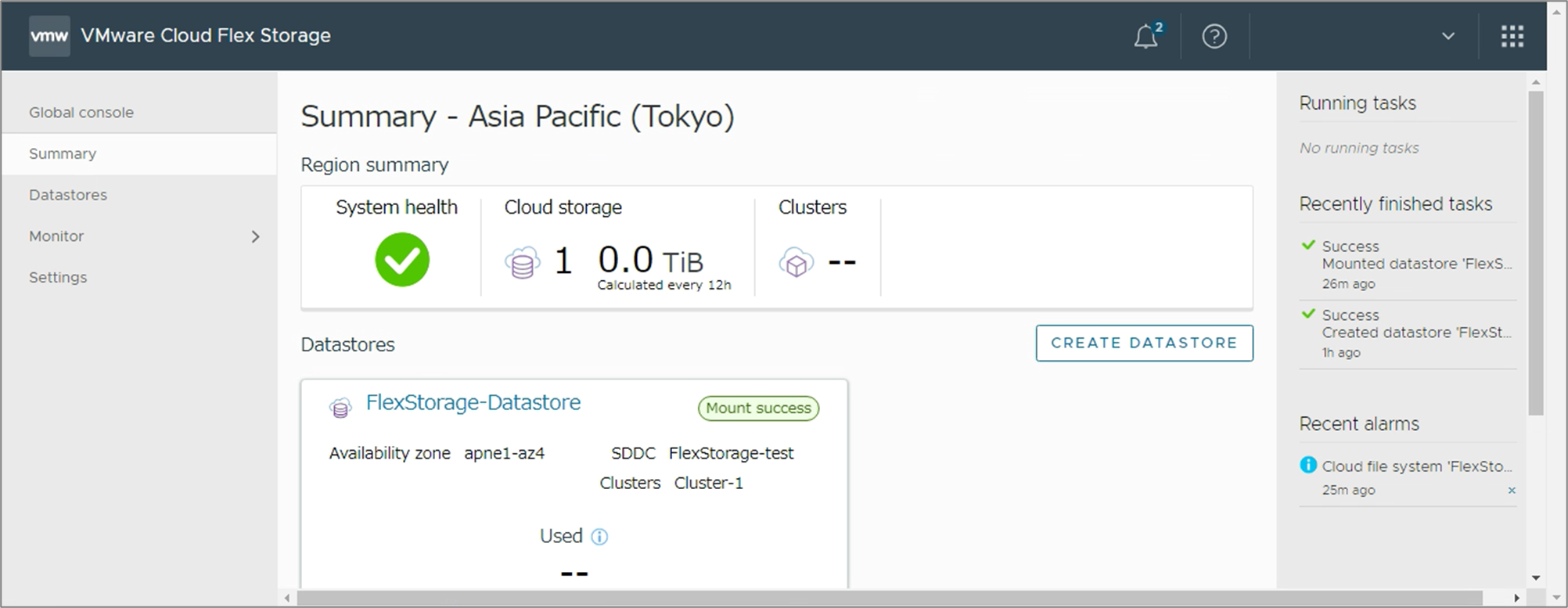
Task: Open the notifications bell icon
Action: tap(1145, 37)
